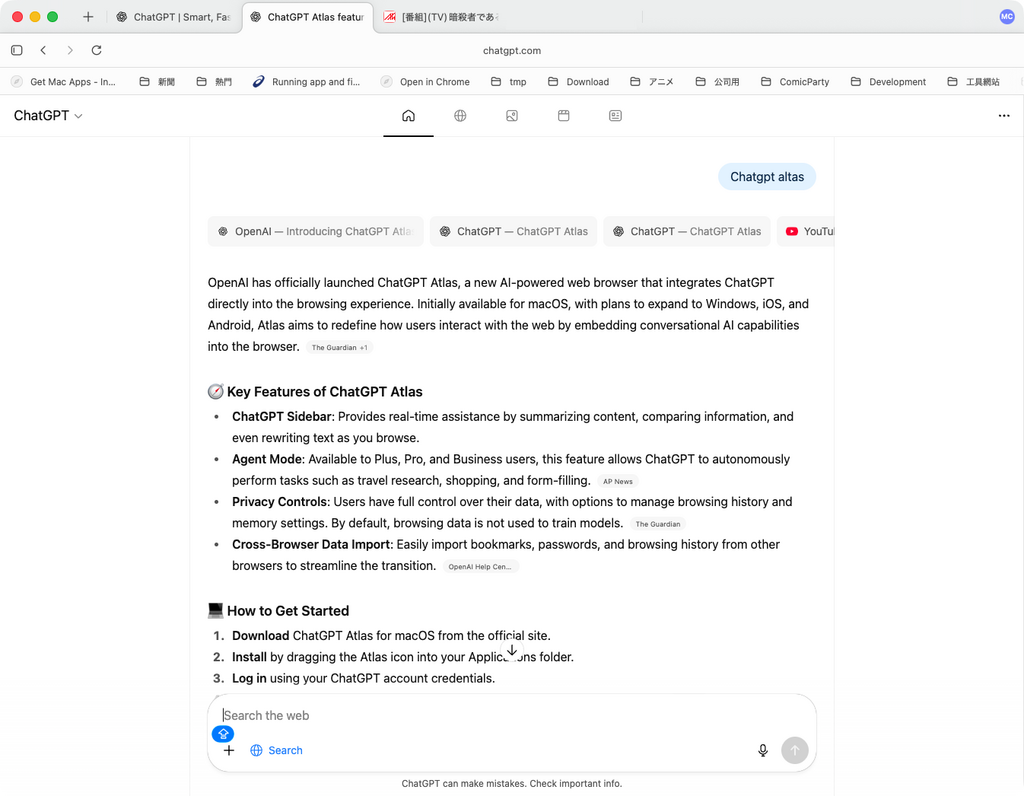Click The Guardian +1 citation chip
The height and width of the screenshot is (796, 1024).
point(339,348)
